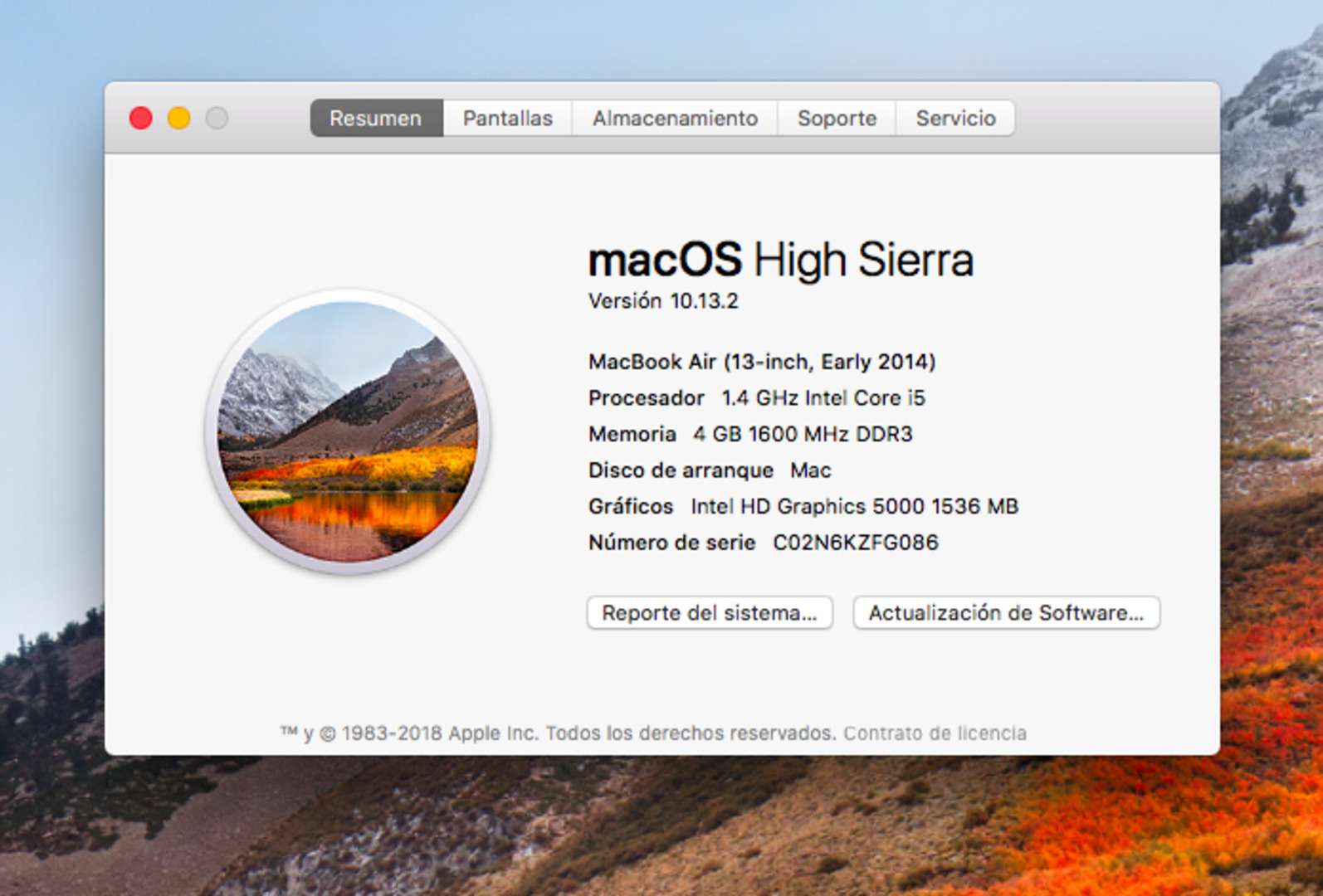Minimize the window with the yellow button
Viewport: 1323px width, 896px height.
pos(179,119)
